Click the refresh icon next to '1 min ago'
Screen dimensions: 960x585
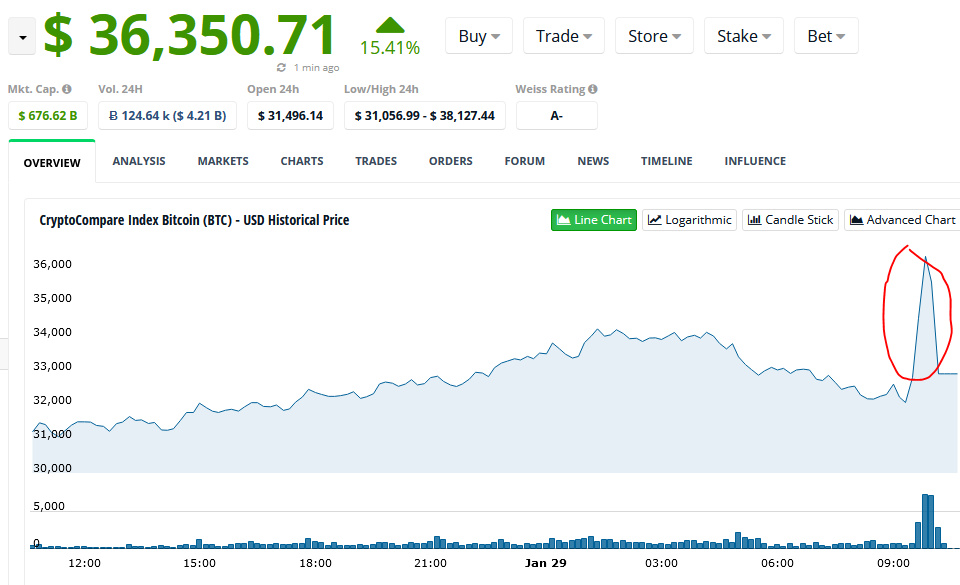[281, 67]
